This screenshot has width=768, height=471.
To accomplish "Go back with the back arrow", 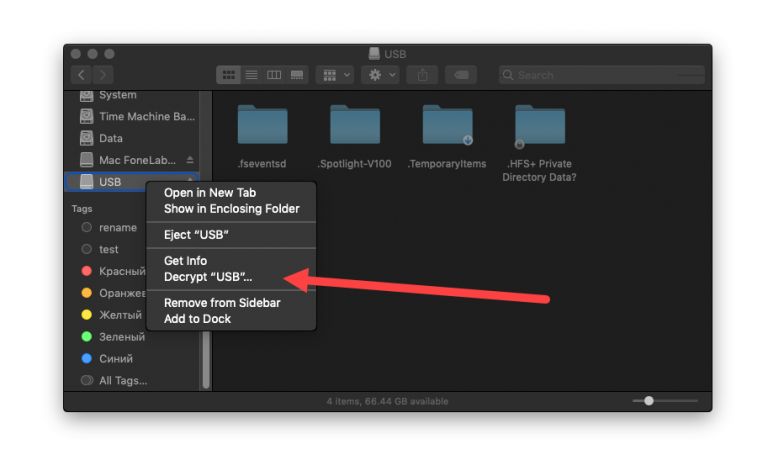I will [81, 75].
